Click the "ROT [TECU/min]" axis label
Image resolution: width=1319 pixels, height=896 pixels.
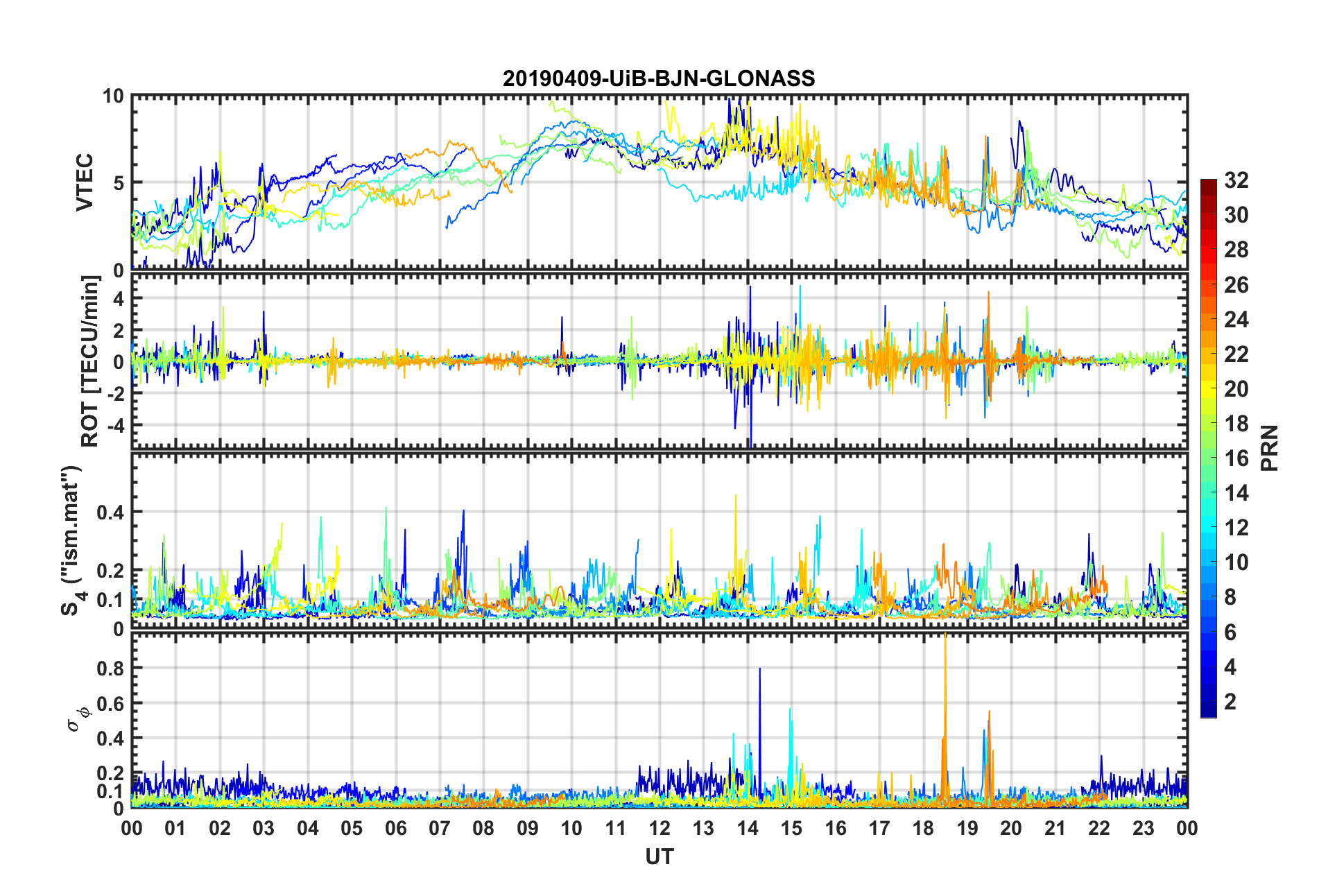point(90,361)
